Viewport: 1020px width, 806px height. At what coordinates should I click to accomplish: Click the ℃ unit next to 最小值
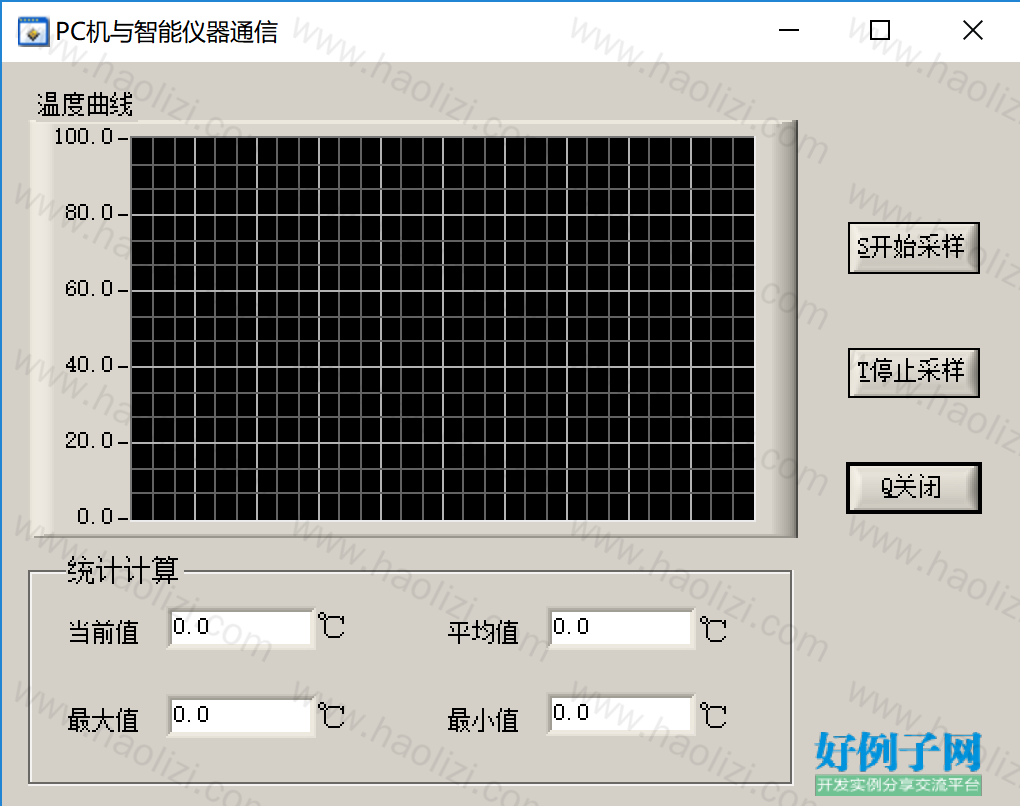(713, 716)
